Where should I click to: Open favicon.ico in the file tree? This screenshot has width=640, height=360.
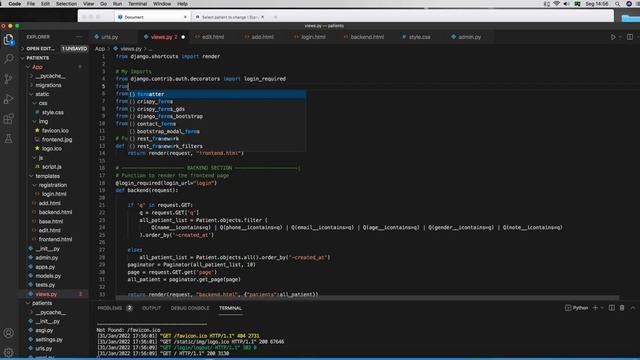[x=55, y=131]
